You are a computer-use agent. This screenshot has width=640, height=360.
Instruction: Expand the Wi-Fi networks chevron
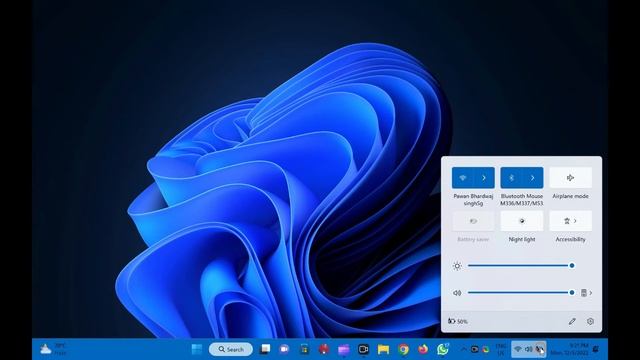484,178
